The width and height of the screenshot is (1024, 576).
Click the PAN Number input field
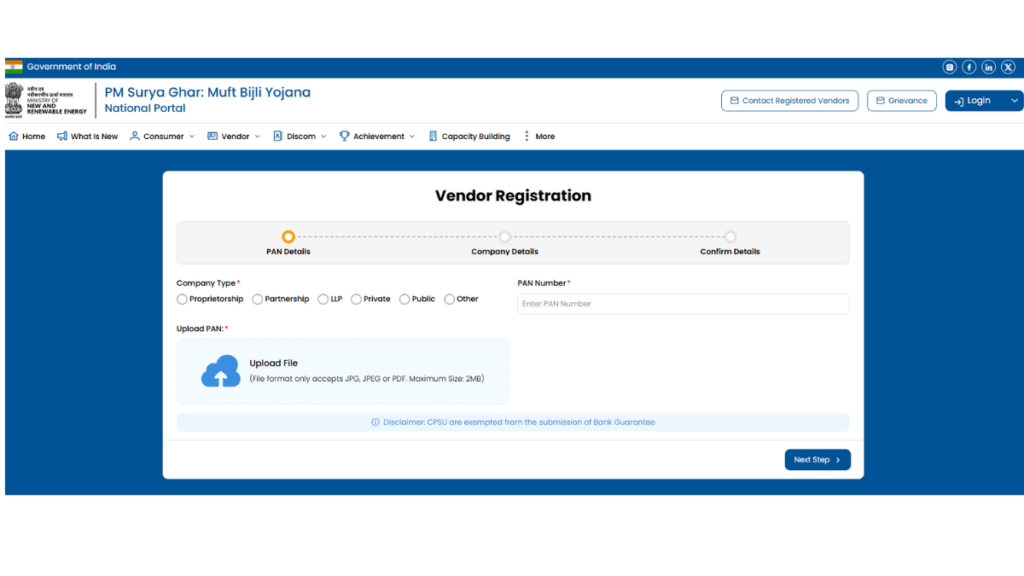(683, 304)
